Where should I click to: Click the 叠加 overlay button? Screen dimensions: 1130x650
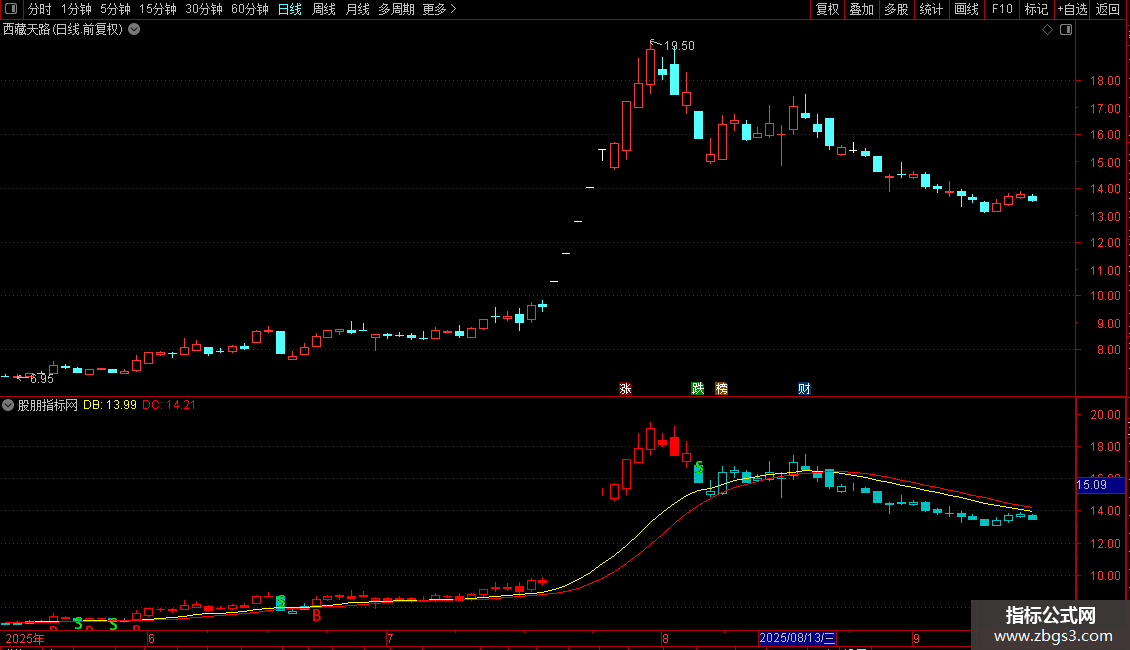pyautogui.click(x=861, y=9)
